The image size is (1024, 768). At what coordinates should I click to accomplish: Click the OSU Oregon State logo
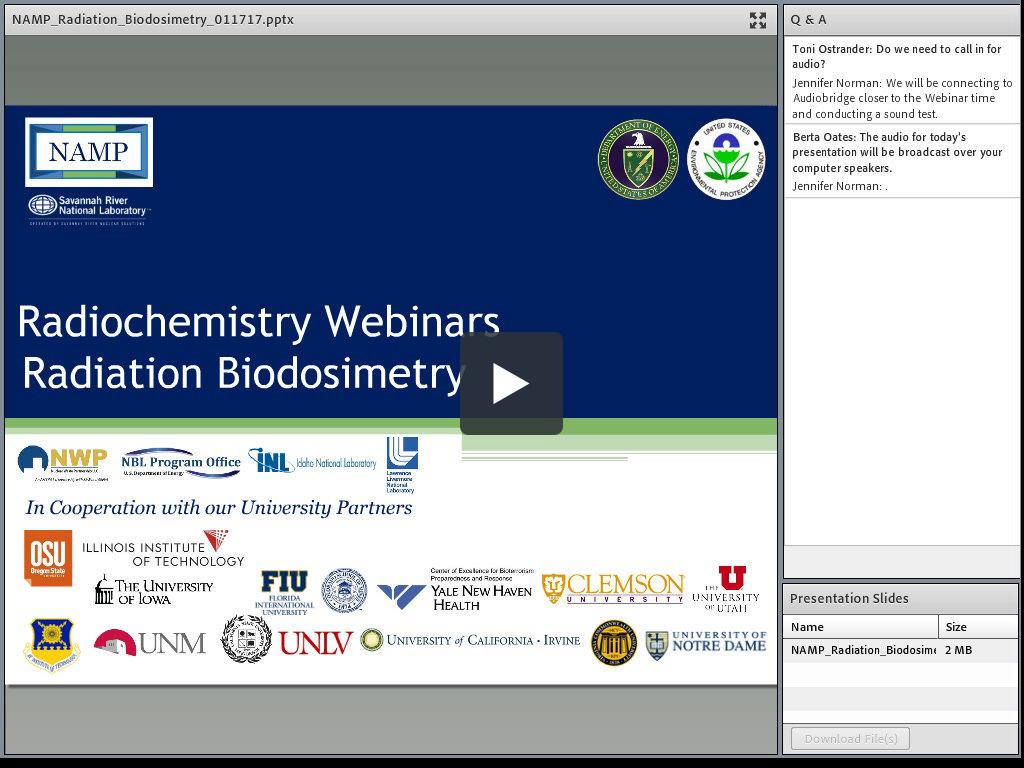[48, 557]
